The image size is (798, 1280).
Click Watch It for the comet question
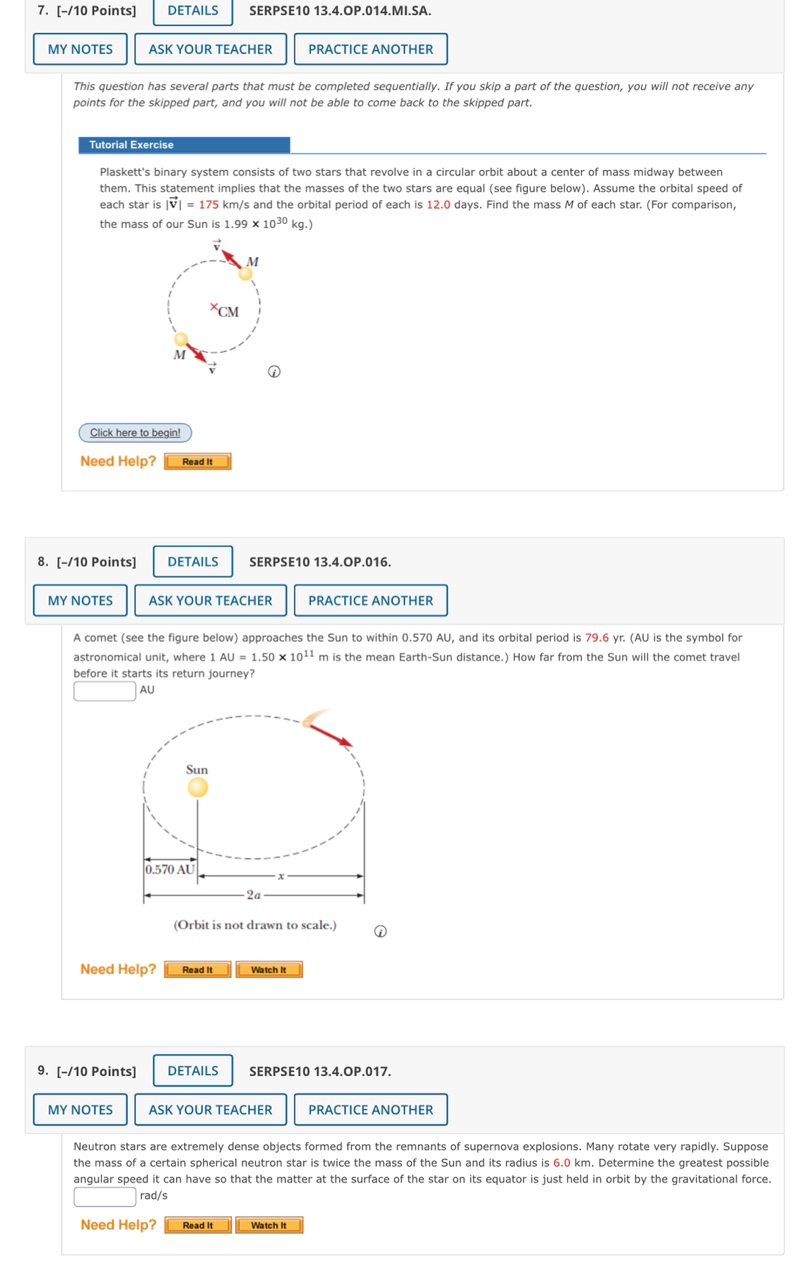coord(269,968)
